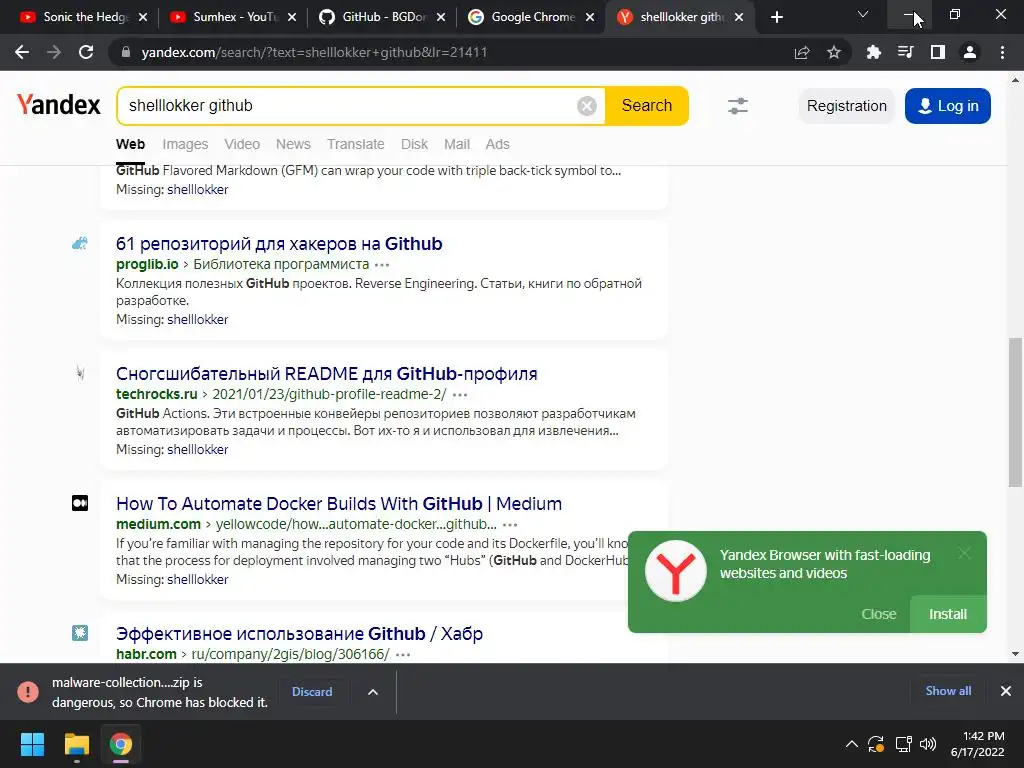Click the techrocks.ru result favicon
This screenshot has height=768, width=1024.
tap(80, 374)
